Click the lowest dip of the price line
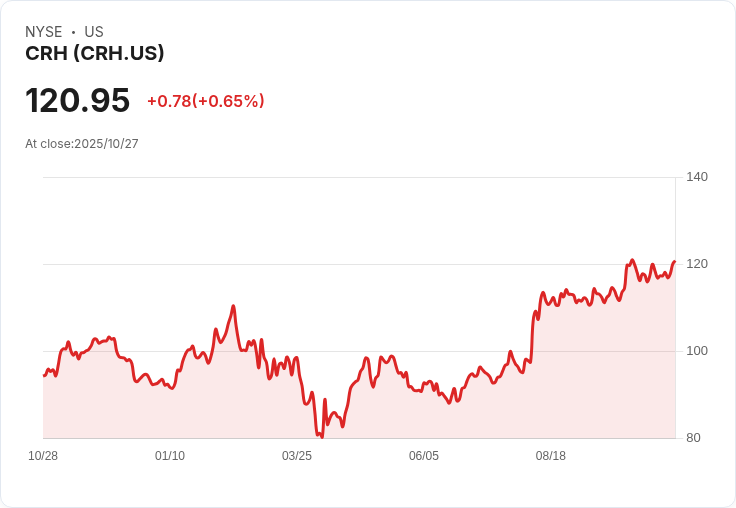The image size is (736, 508). click(x=321, y=437)
